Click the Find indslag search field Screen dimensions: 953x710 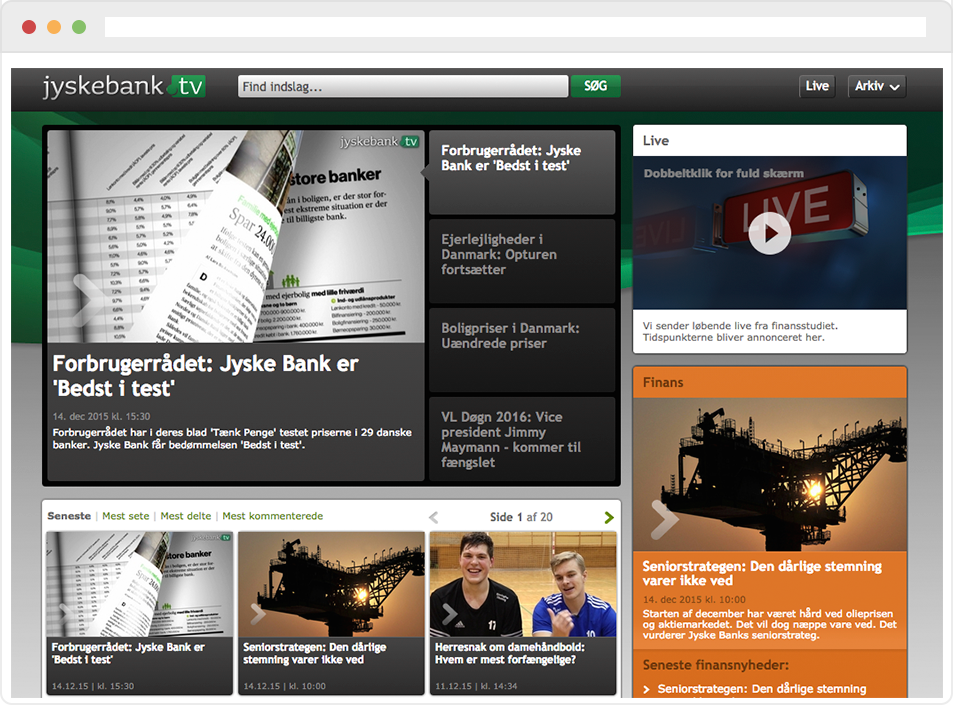point(403,86)
